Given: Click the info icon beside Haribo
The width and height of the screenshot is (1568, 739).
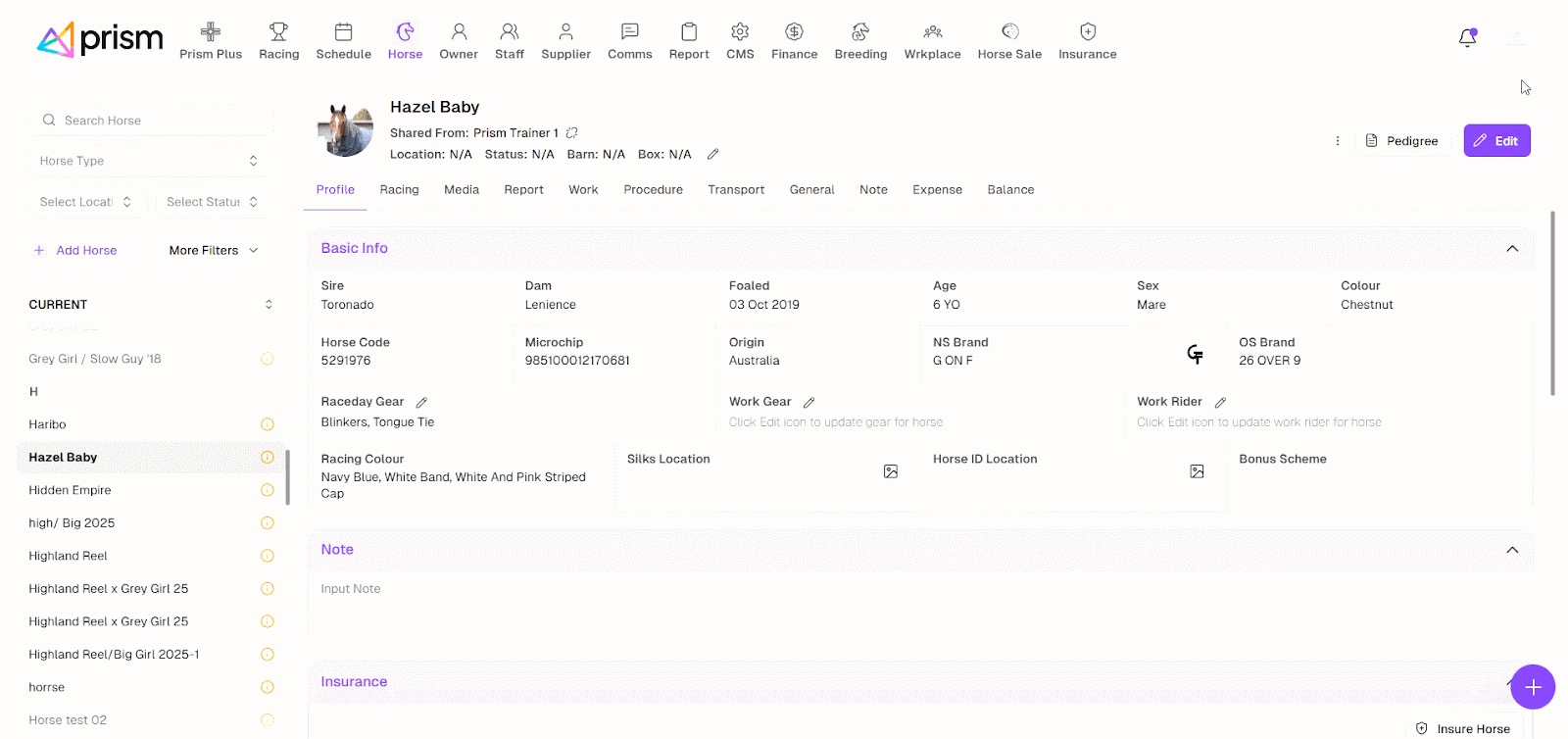Looking at the screenshot, I should 267,424.
